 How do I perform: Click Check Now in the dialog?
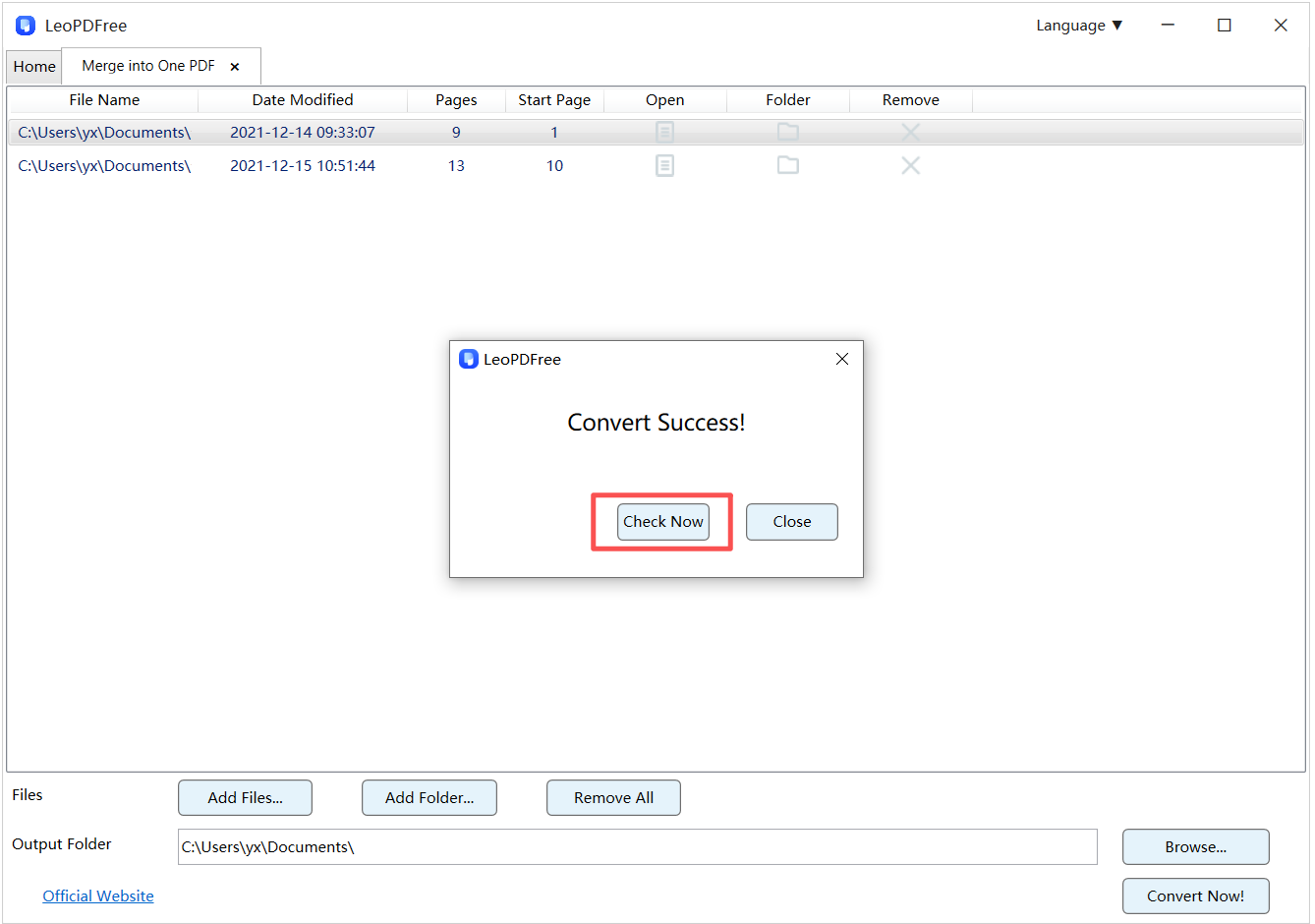[x=663, y=522]
